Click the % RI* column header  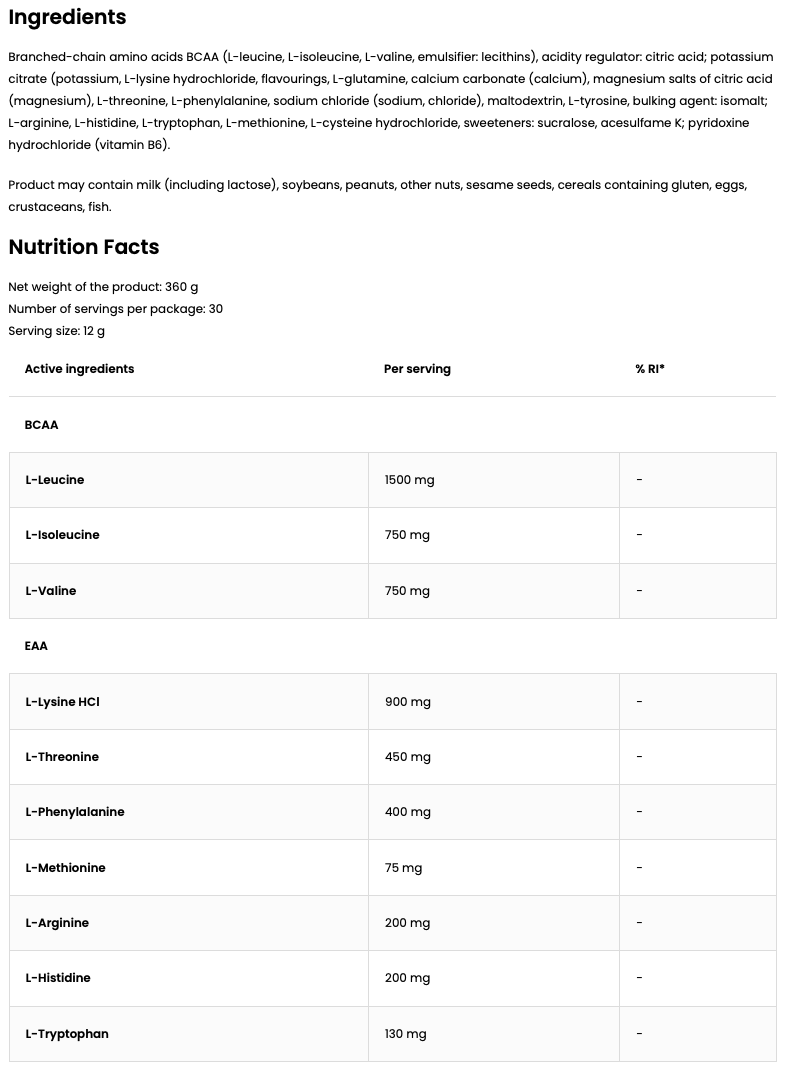click(650, 369)
